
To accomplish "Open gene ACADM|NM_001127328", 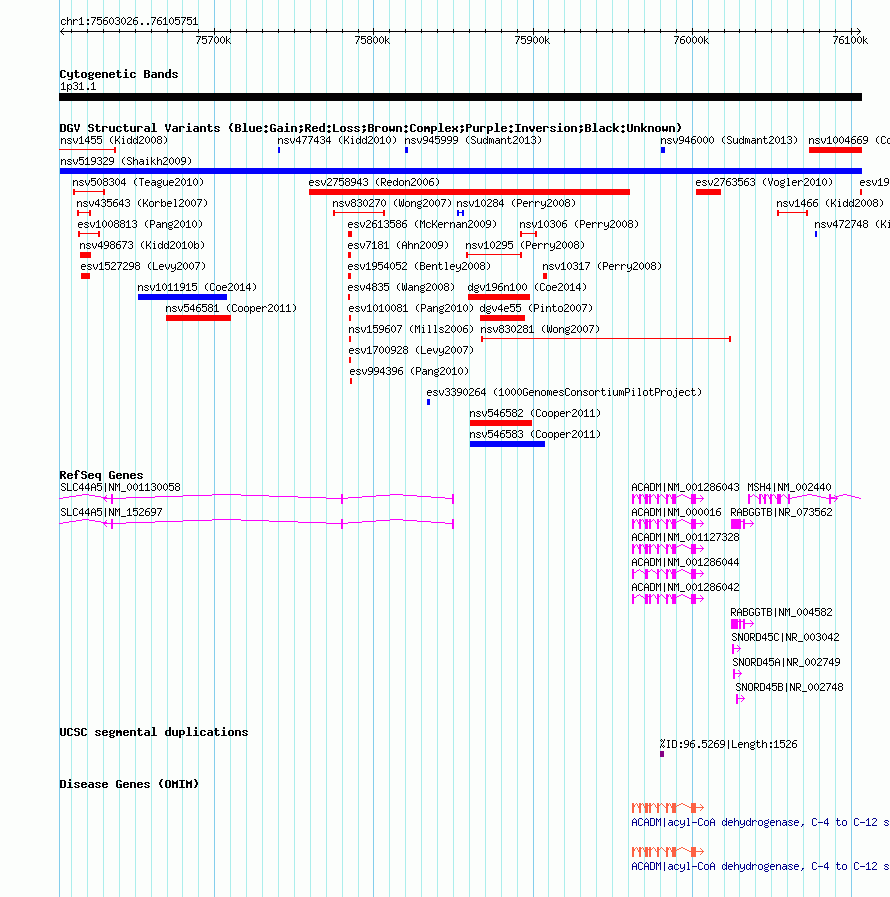I will (x=685, y=538).
